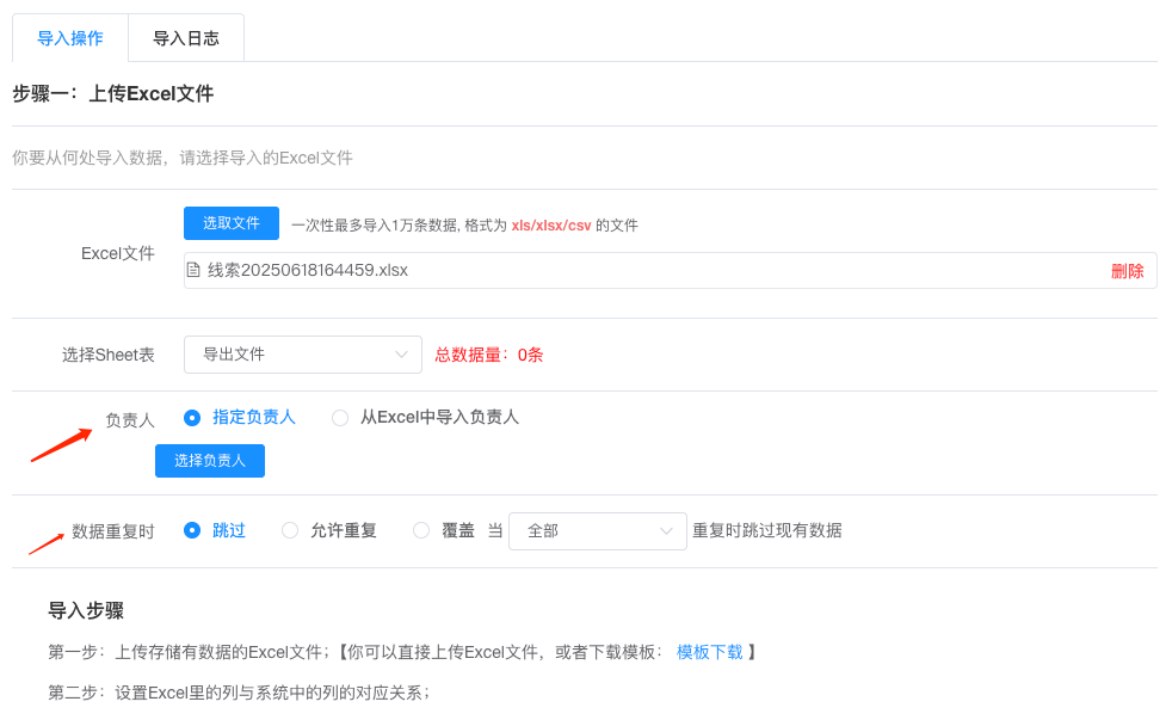Open the 选择Sheet表 dropdown showing 导出文件
The width and height of the screenshot is (1166, 720).
pyautogui.click(x=302, y=354)
